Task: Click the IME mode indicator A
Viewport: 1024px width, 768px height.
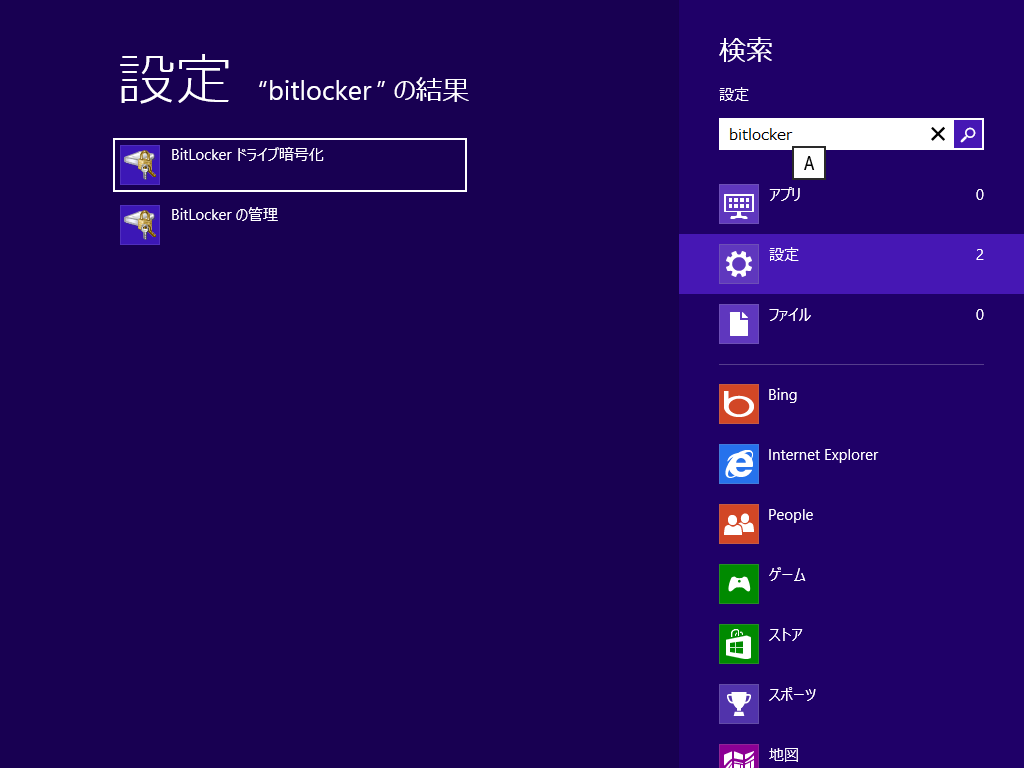Action: [x=808, y=163]
